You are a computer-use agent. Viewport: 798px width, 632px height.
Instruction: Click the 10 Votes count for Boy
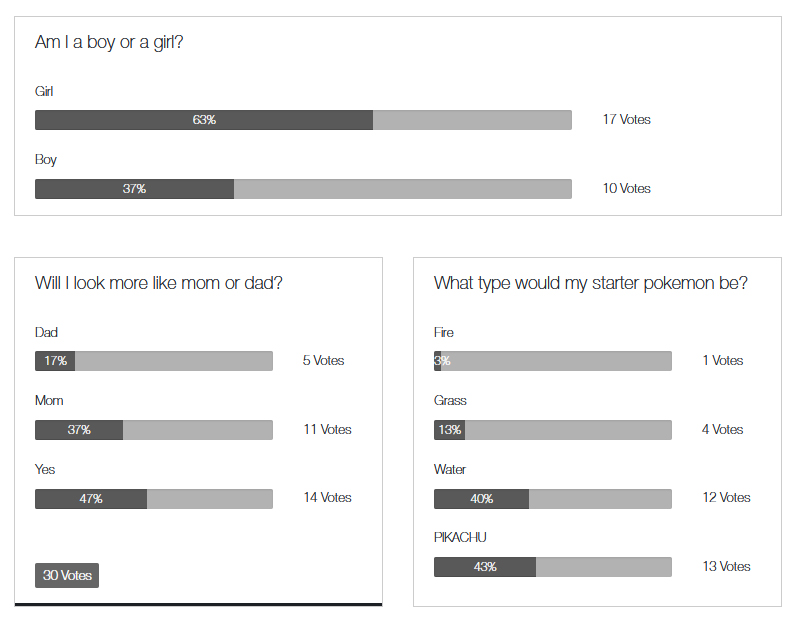(x=626, y=189)
